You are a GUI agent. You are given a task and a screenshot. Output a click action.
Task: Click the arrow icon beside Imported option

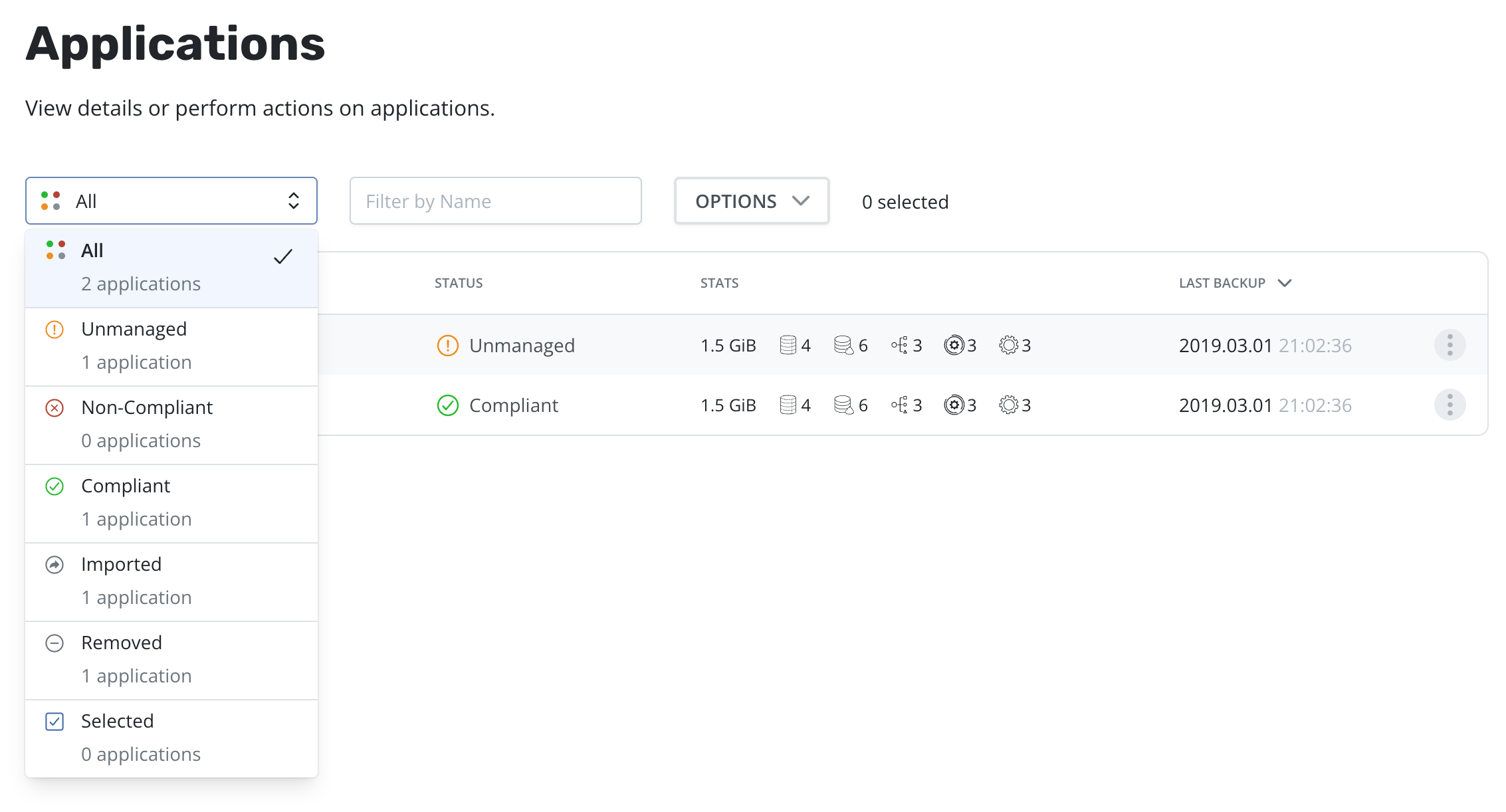pos(54,565)
